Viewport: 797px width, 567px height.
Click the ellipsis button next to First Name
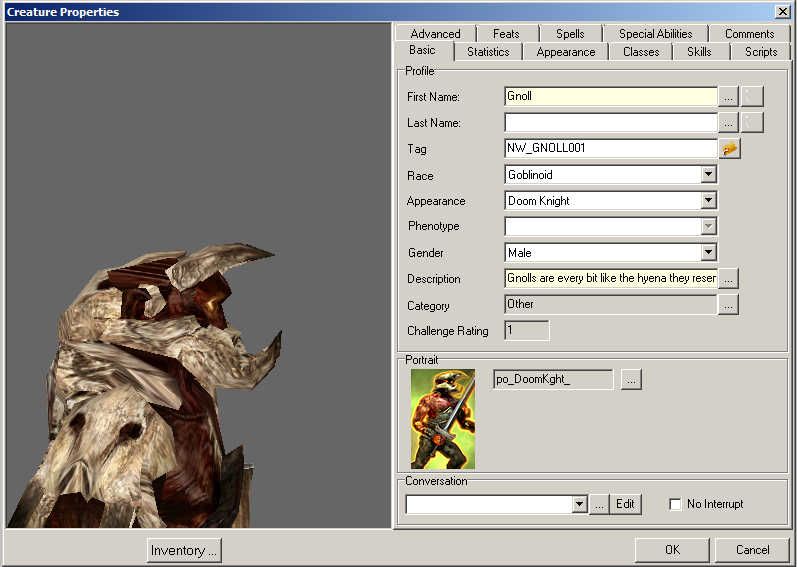(x=729, y=96)
